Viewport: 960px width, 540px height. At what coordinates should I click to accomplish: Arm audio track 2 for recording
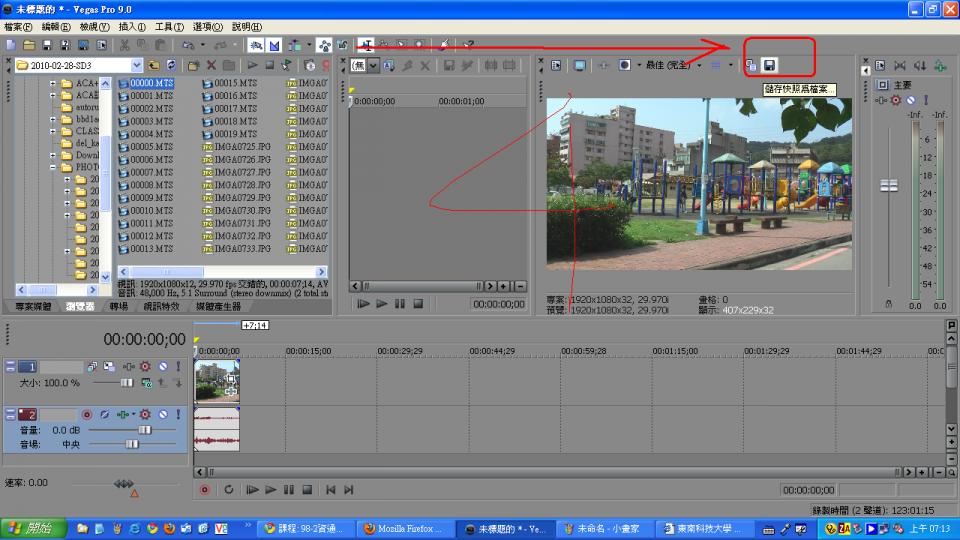87,414
